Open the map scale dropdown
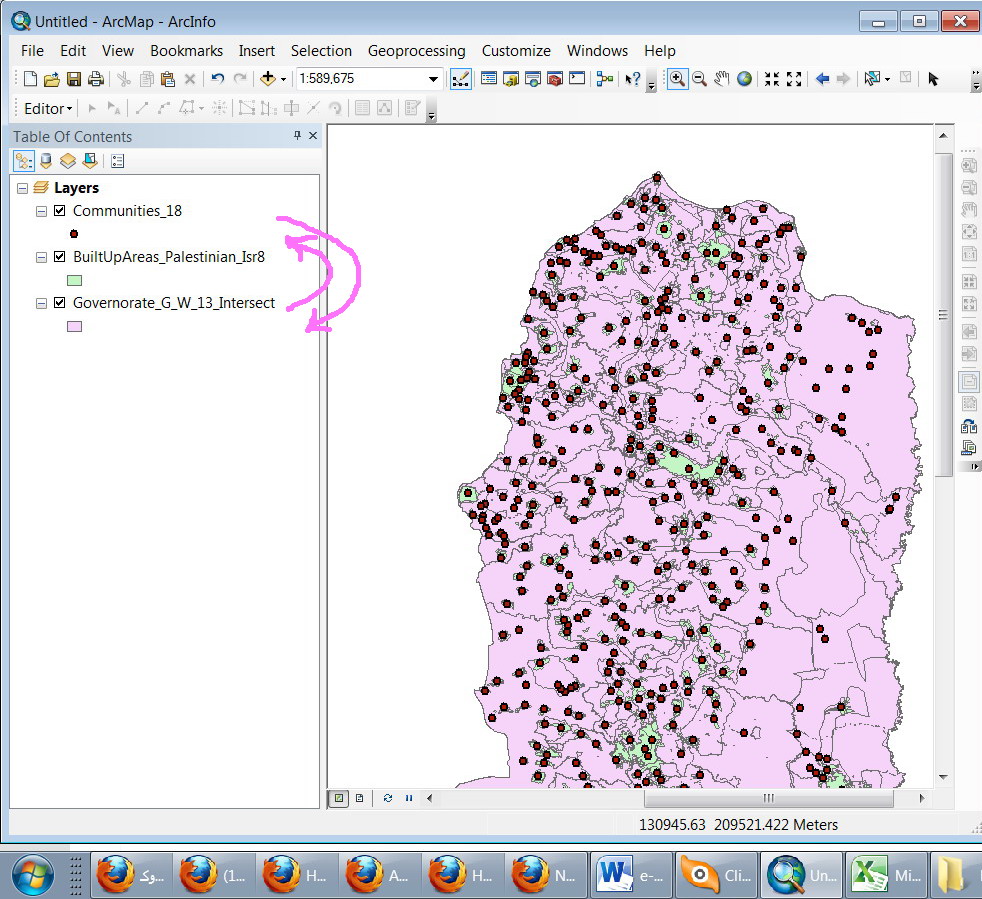Screen dimensions: 982x899 point(433,79)
